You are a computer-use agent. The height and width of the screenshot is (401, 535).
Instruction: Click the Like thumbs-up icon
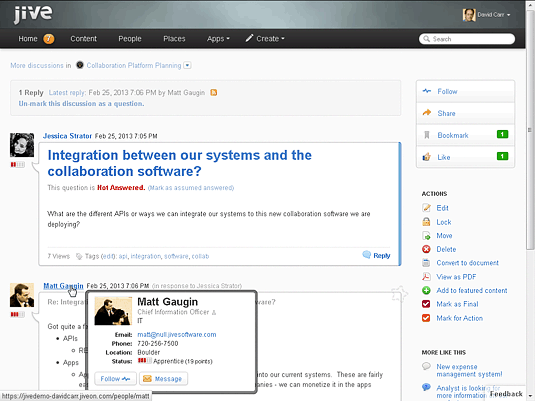[x=426, y=157]
